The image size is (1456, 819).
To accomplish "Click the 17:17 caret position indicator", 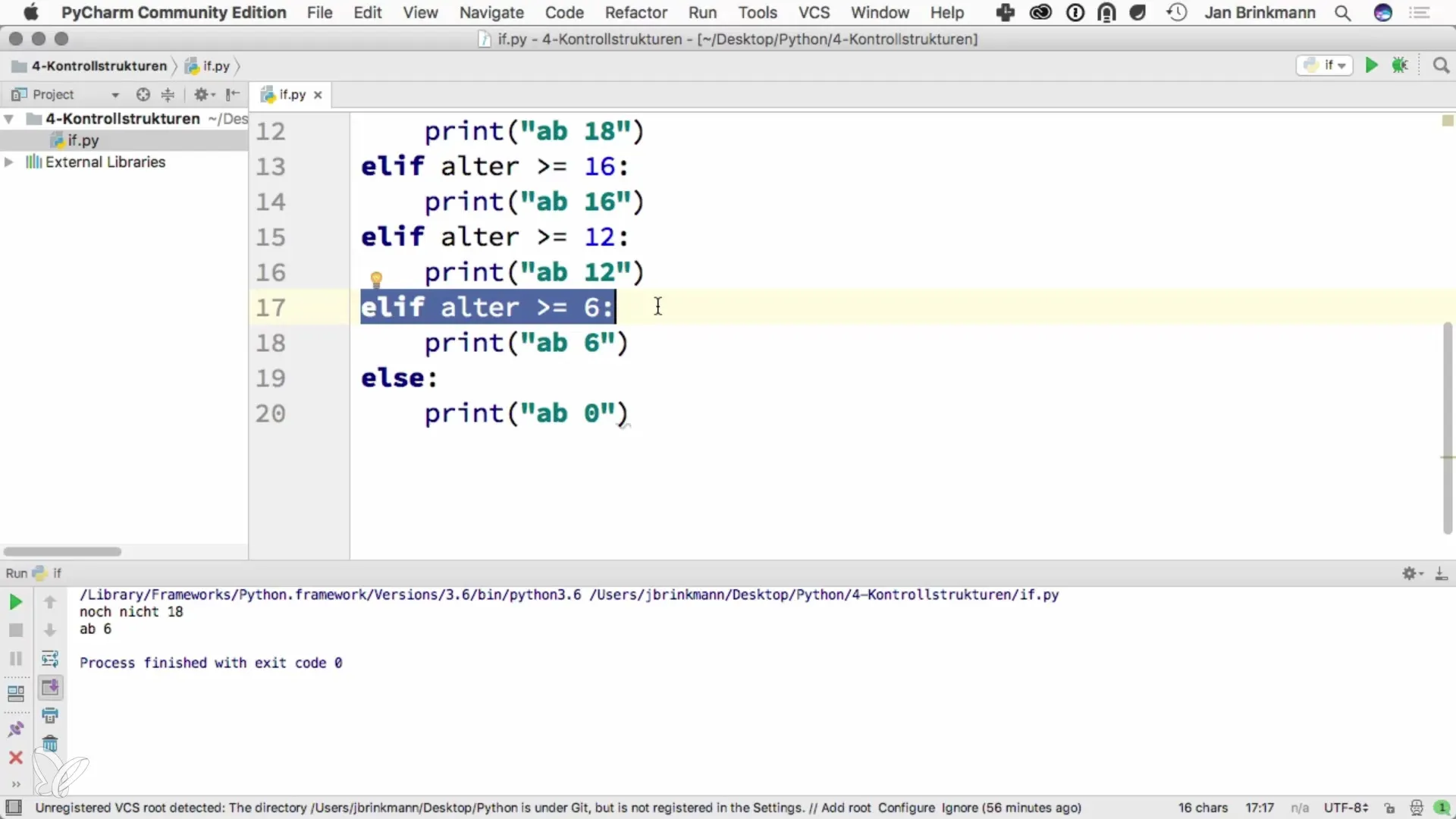I will coord(1260,808).
